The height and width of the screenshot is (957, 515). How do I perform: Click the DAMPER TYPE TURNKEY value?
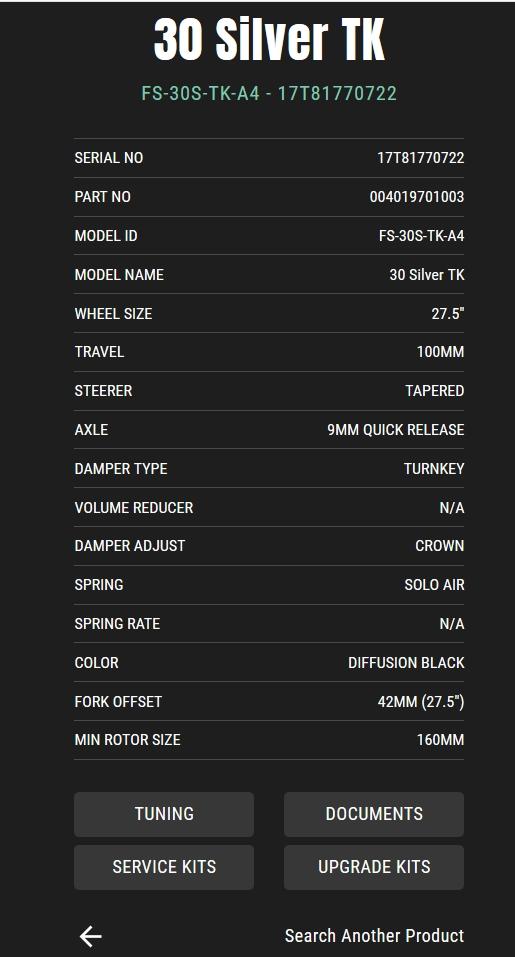pos(434,469)
